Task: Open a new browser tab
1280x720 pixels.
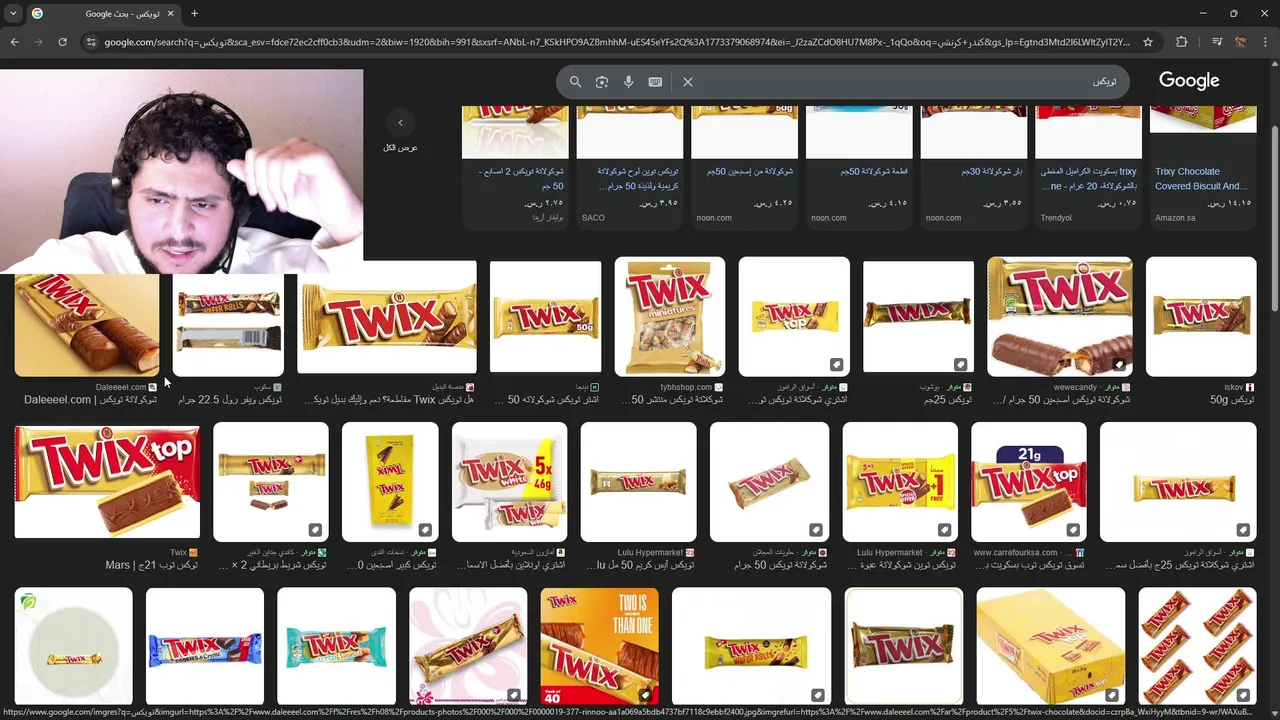Action: pos(194,14)
